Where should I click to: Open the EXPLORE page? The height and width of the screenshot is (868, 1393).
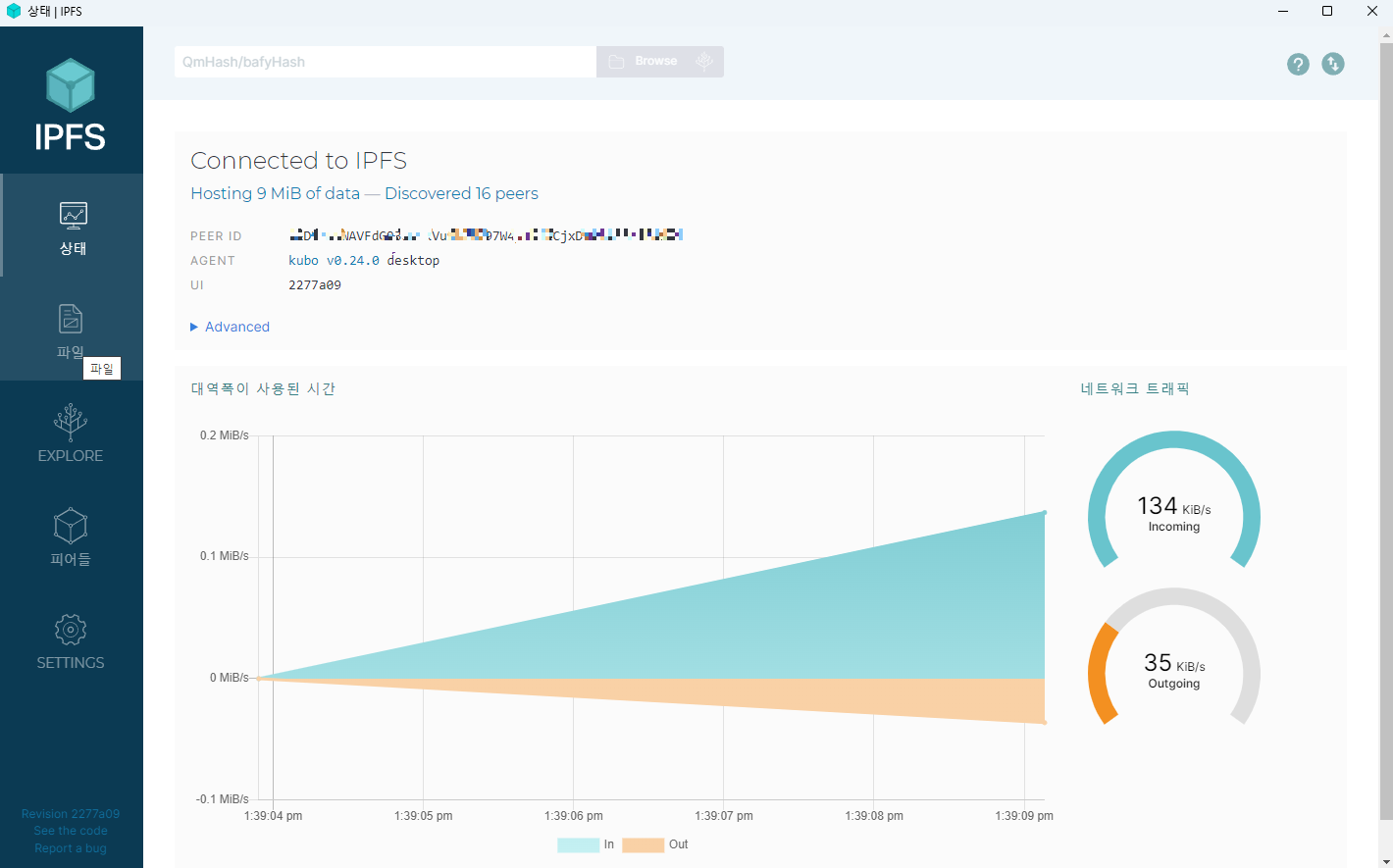pyautogui.click(x=72, y=434)
